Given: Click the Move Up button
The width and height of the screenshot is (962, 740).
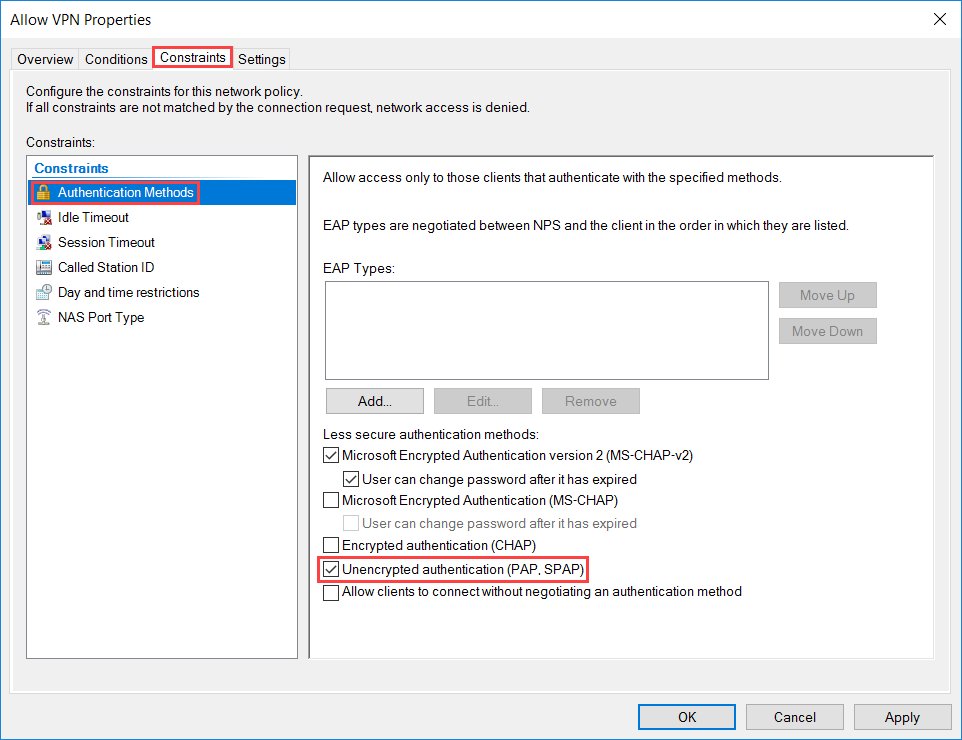Looking at the screenshot, I should click(x=827, y=295).
